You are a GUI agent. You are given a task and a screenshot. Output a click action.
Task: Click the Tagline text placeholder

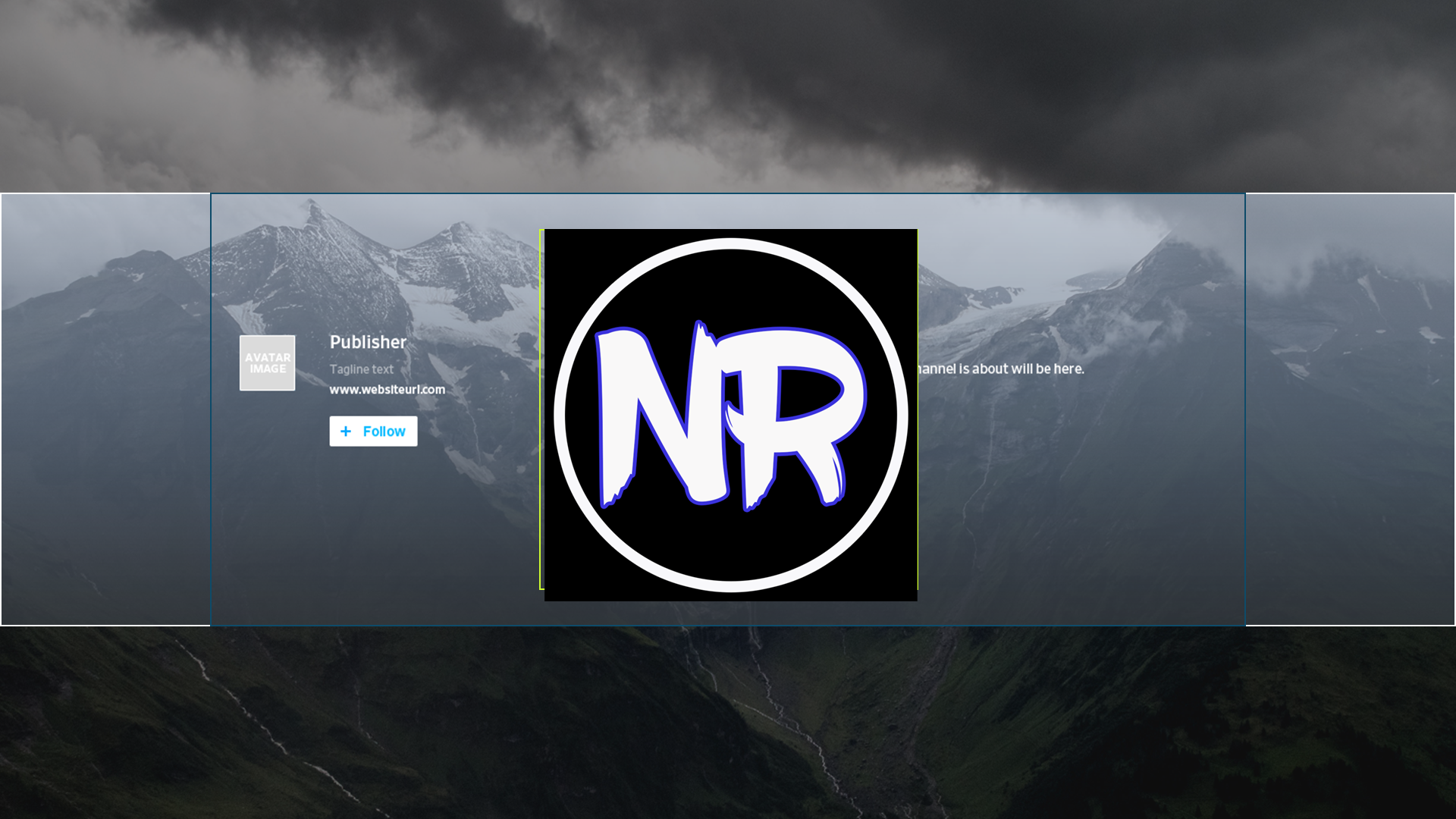pos(361,369)
